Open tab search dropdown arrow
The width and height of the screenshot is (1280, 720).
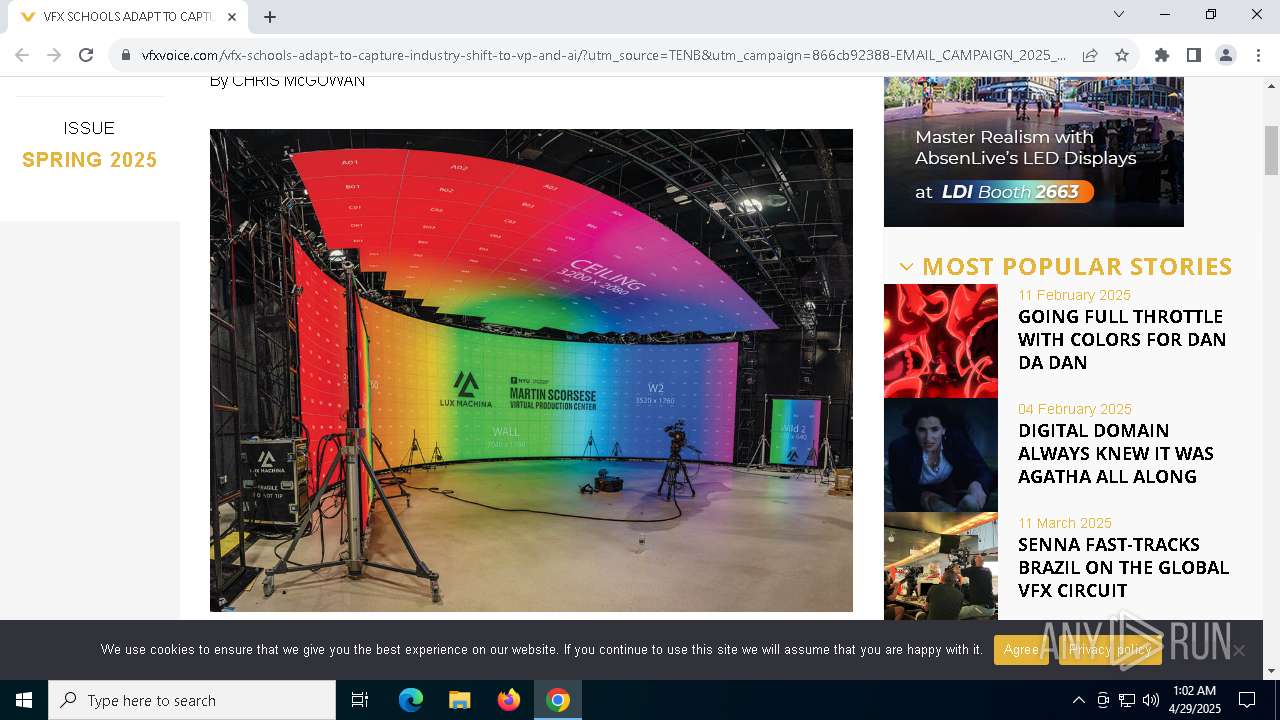(1119, 14)
